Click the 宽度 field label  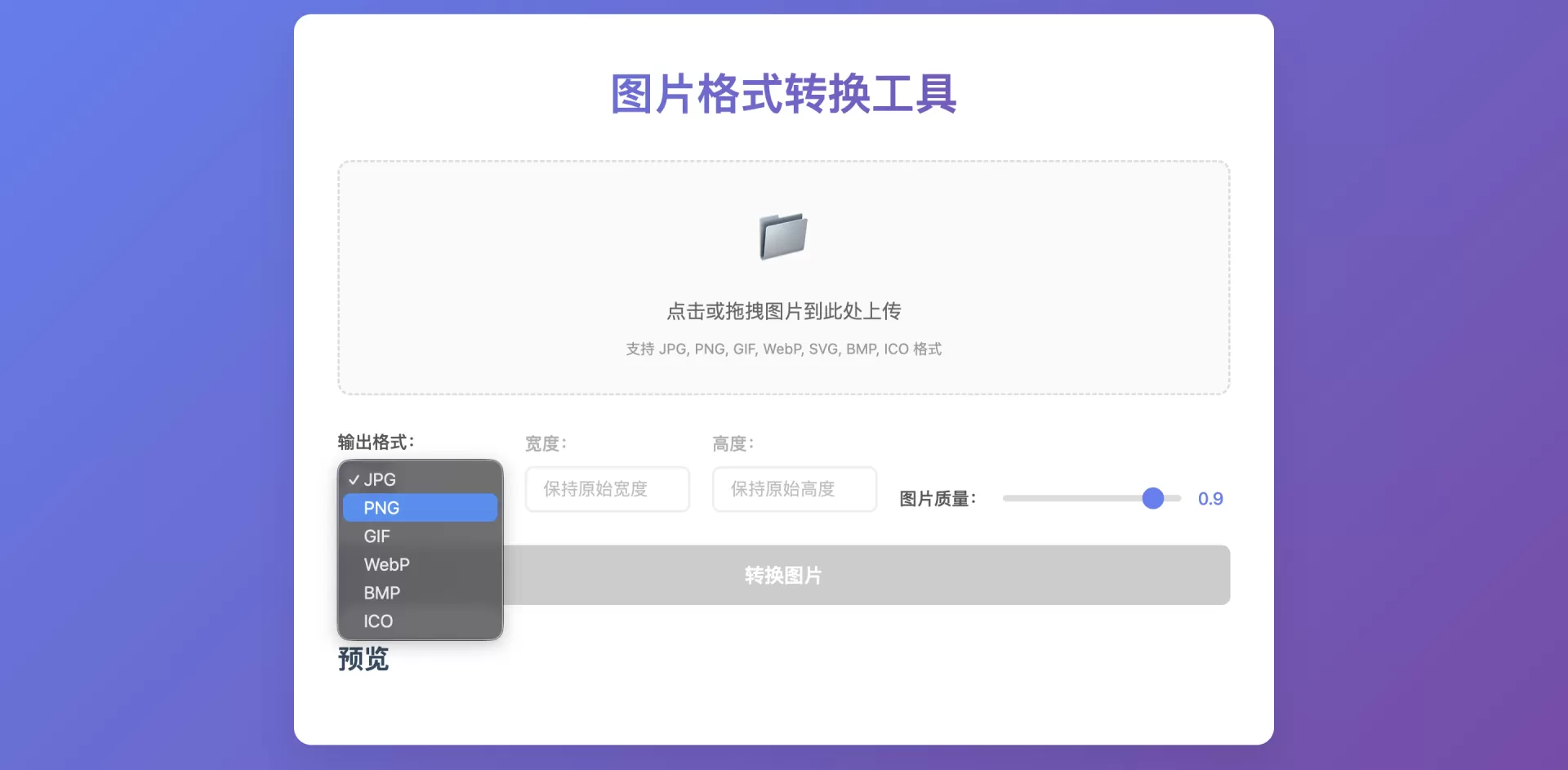[543, 443]
